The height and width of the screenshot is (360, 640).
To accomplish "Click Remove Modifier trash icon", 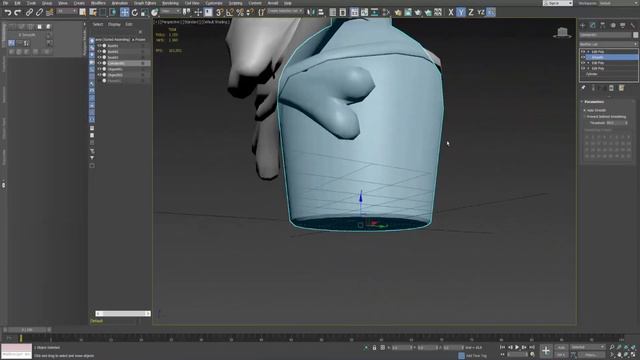I will (x=611, y=88).
